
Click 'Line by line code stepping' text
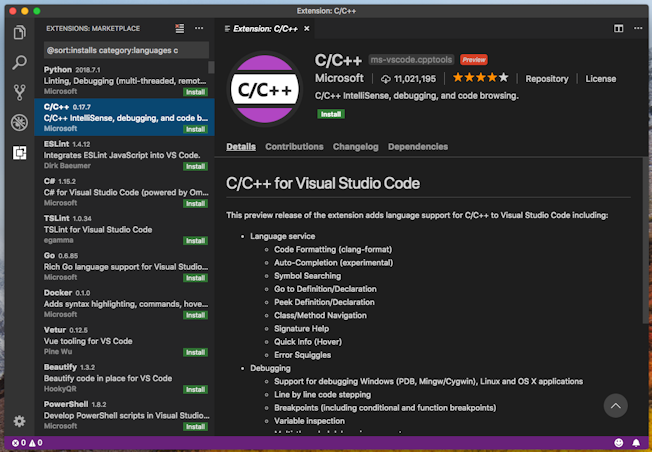click(x=322, y=395)
